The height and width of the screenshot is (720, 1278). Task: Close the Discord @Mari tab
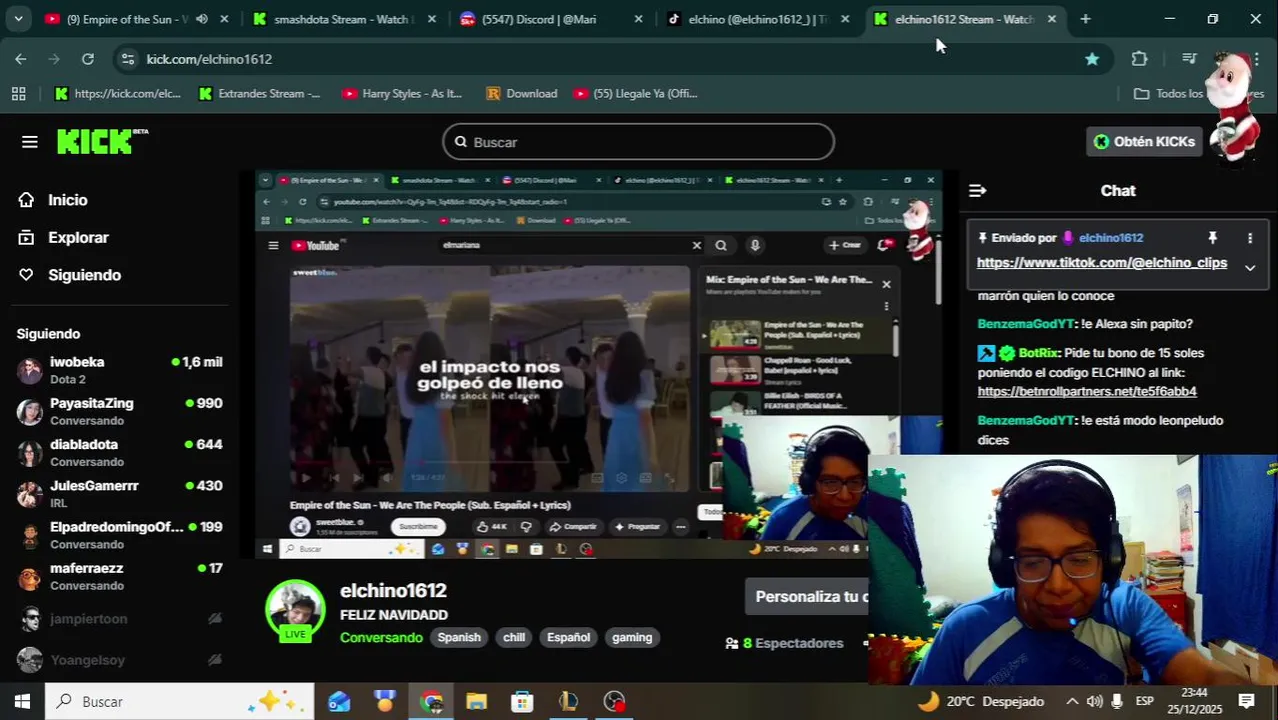[x=638, y=19]
